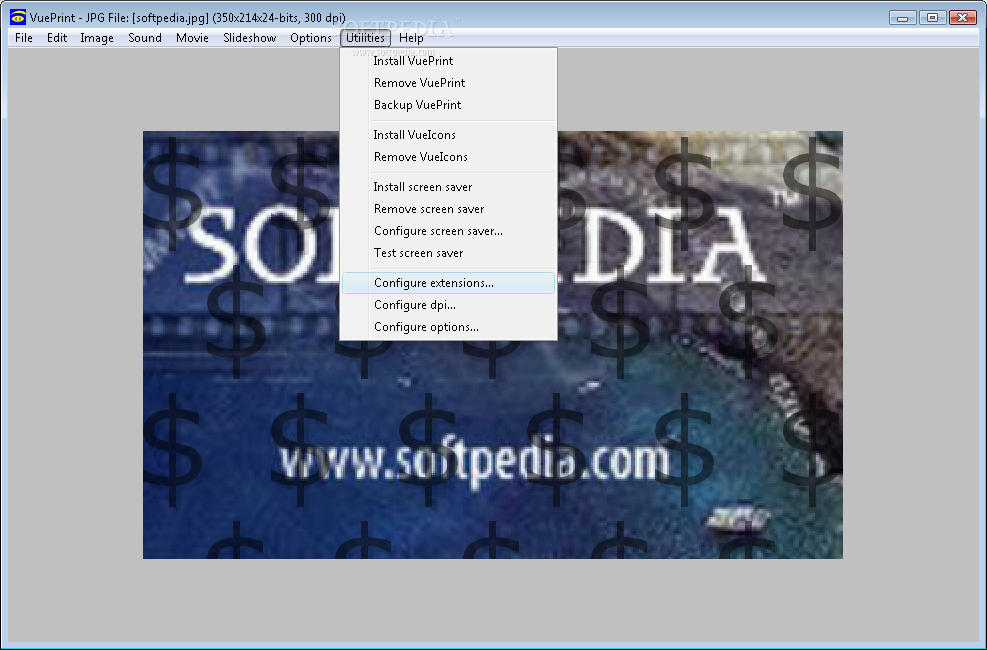987x650 pixels.
Task: Open the Image menu
Action: click(97, 38)
